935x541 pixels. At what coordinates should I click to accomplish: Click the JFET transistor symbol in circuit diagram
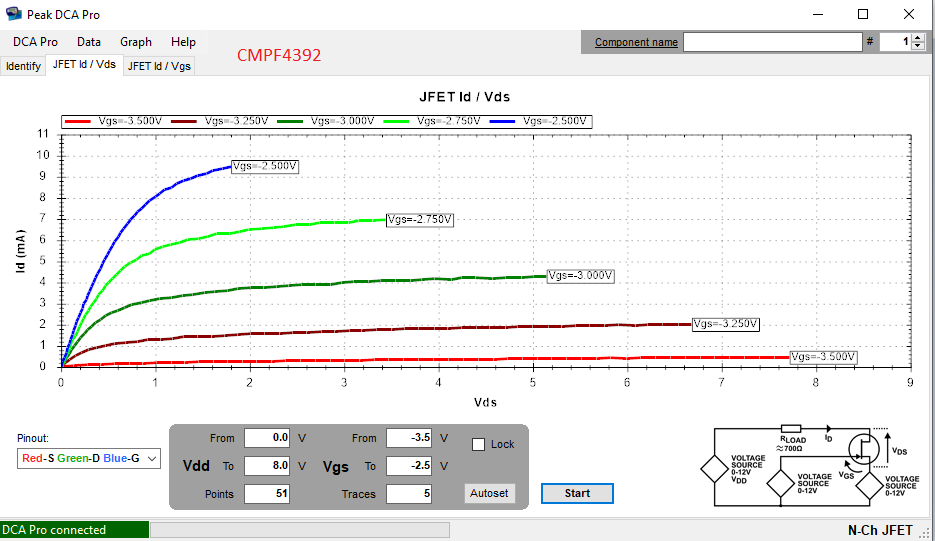[x=863, y=449]
